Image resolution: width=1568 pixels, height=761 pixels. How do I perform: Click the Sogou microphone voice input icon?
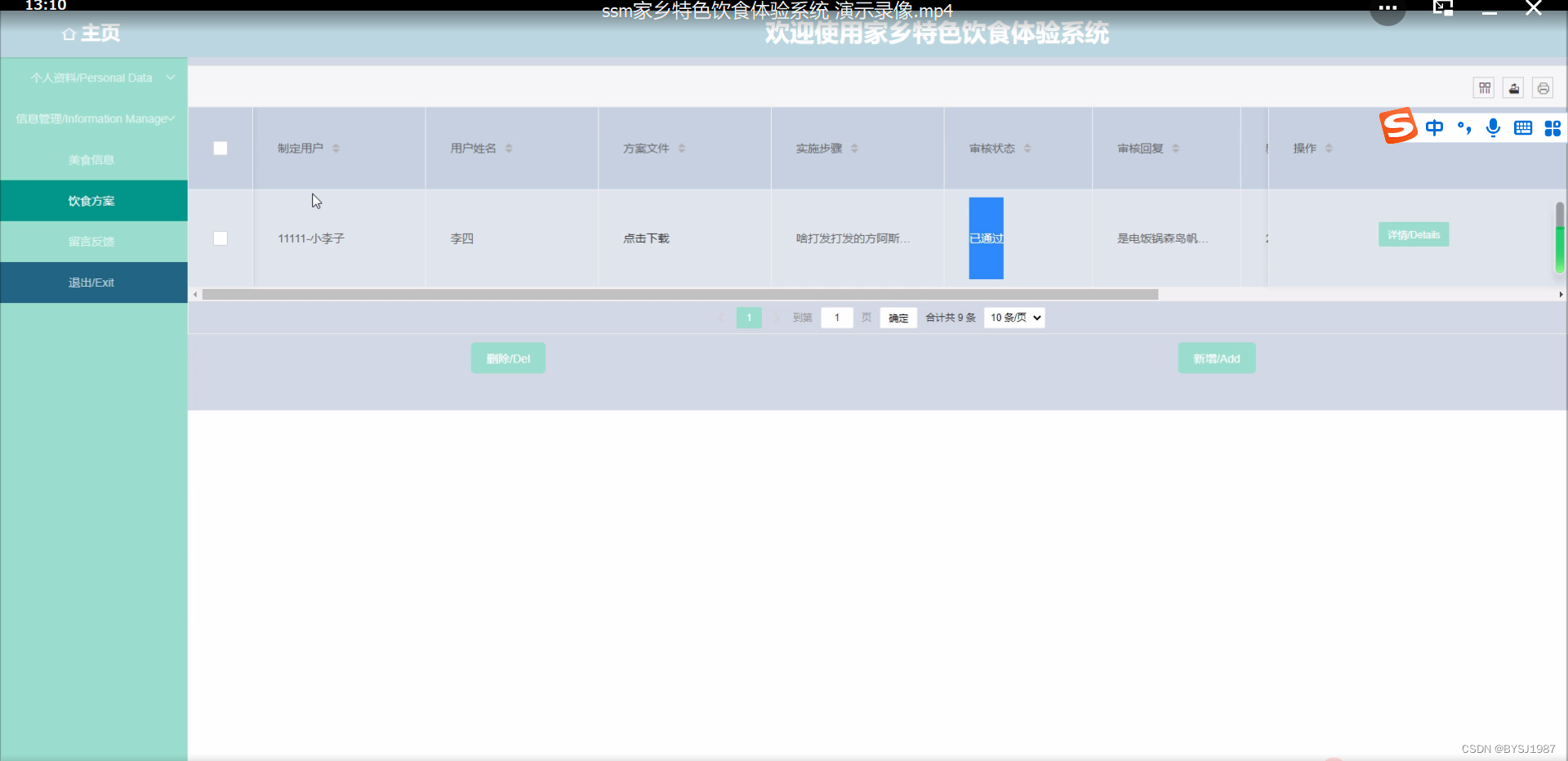[x=1493, y=127]
